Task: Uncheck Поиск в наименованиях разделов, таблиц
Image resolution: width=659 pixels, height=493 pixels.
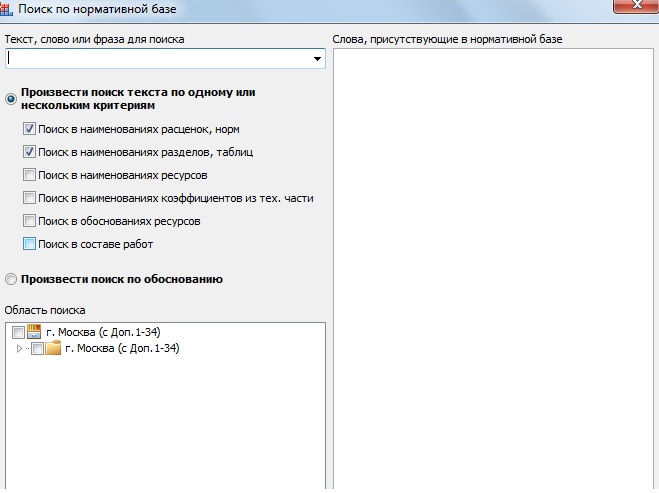Action: [30, 152]
